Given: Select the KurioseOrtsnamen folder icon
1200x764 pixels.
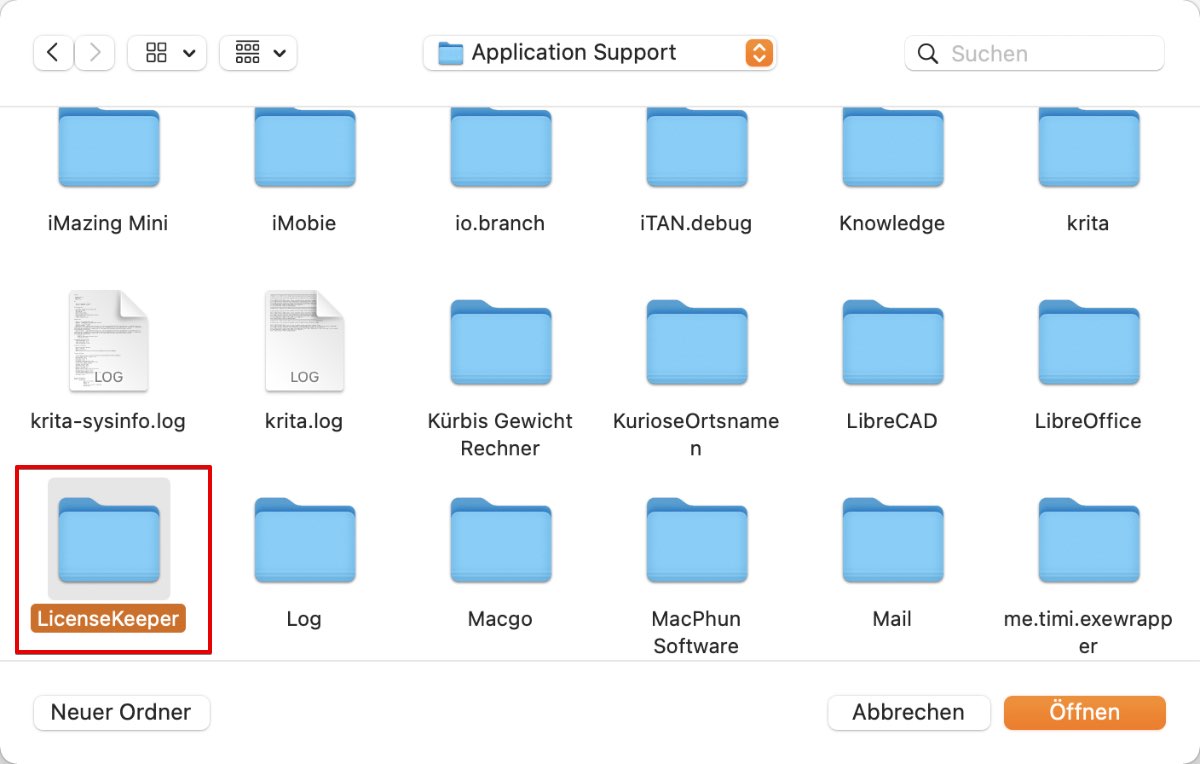Looking at the screenshot, I should (x=696, y=342).
